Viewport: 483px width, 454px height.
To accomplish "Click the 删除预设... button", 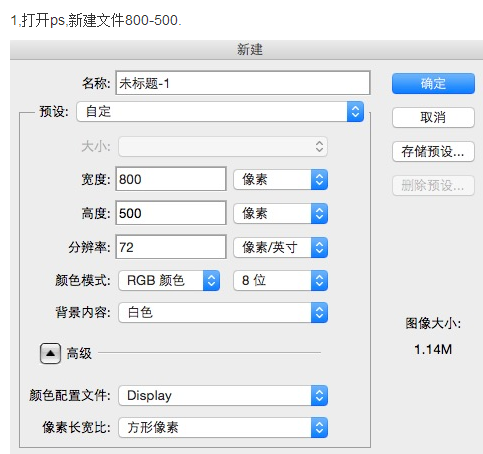I will (x=433, y=185).
